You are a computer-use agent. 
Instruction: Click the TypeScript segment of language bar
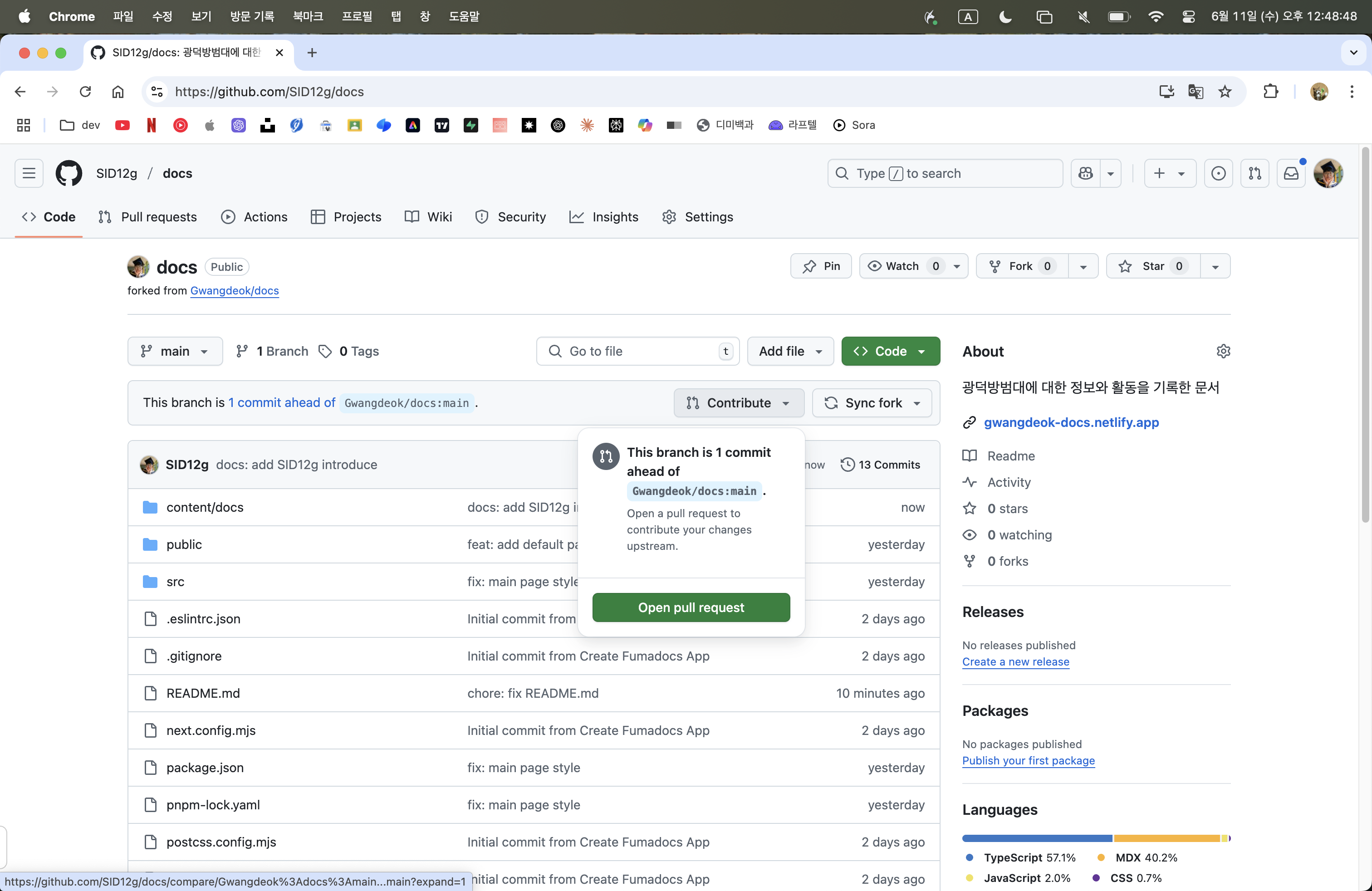(1037, 838)
